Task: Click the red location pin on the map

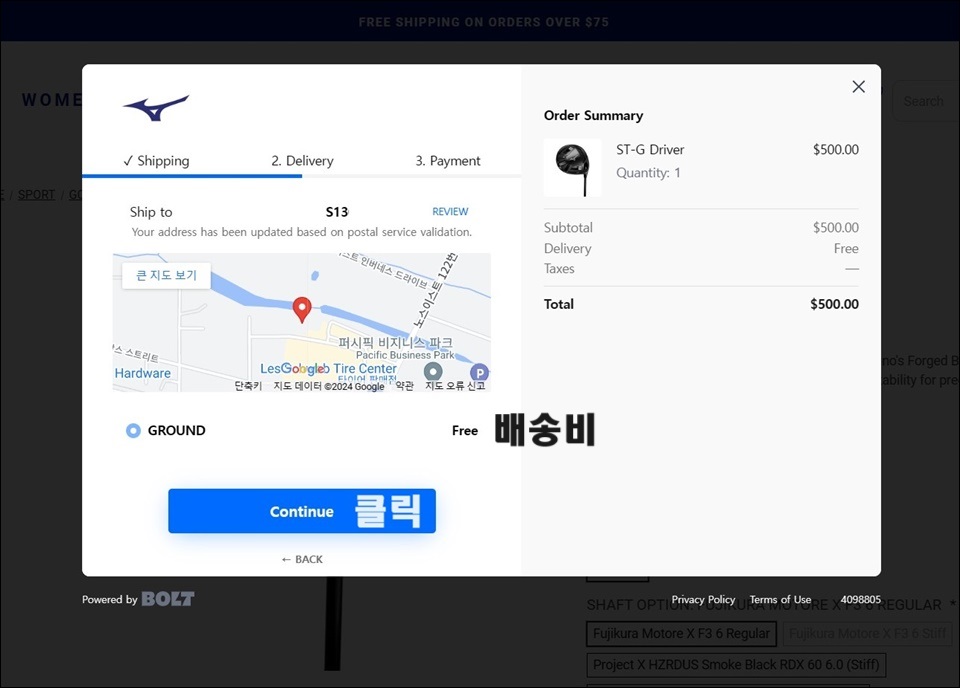Action: coord(302,310)
